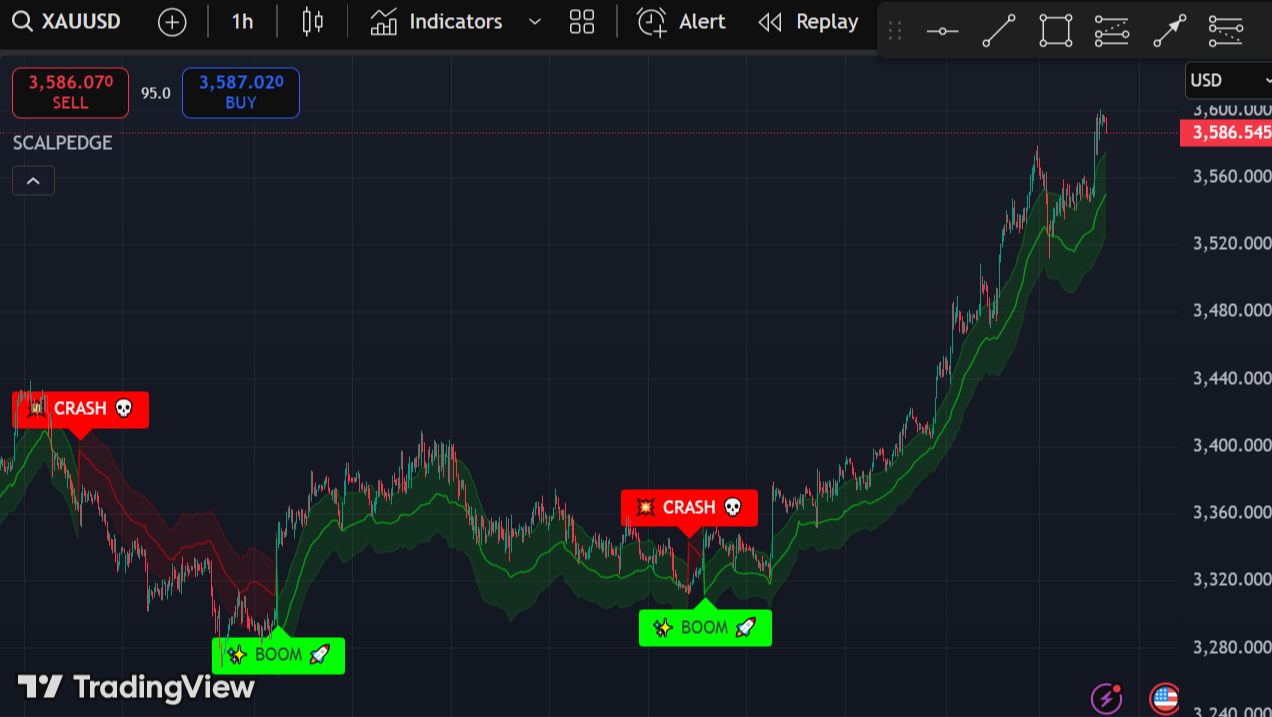Click the middle red CRASH signal label

[x=689, y=508]
